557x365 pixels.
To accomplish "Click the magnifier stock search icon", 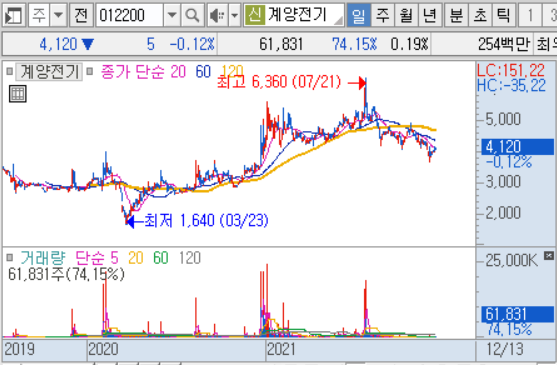I will (192, 15).
